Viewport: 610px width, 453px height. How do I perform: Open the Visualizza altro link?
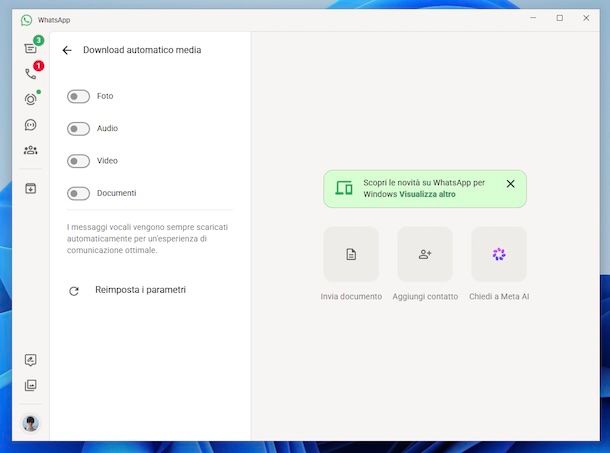(427, 194)
